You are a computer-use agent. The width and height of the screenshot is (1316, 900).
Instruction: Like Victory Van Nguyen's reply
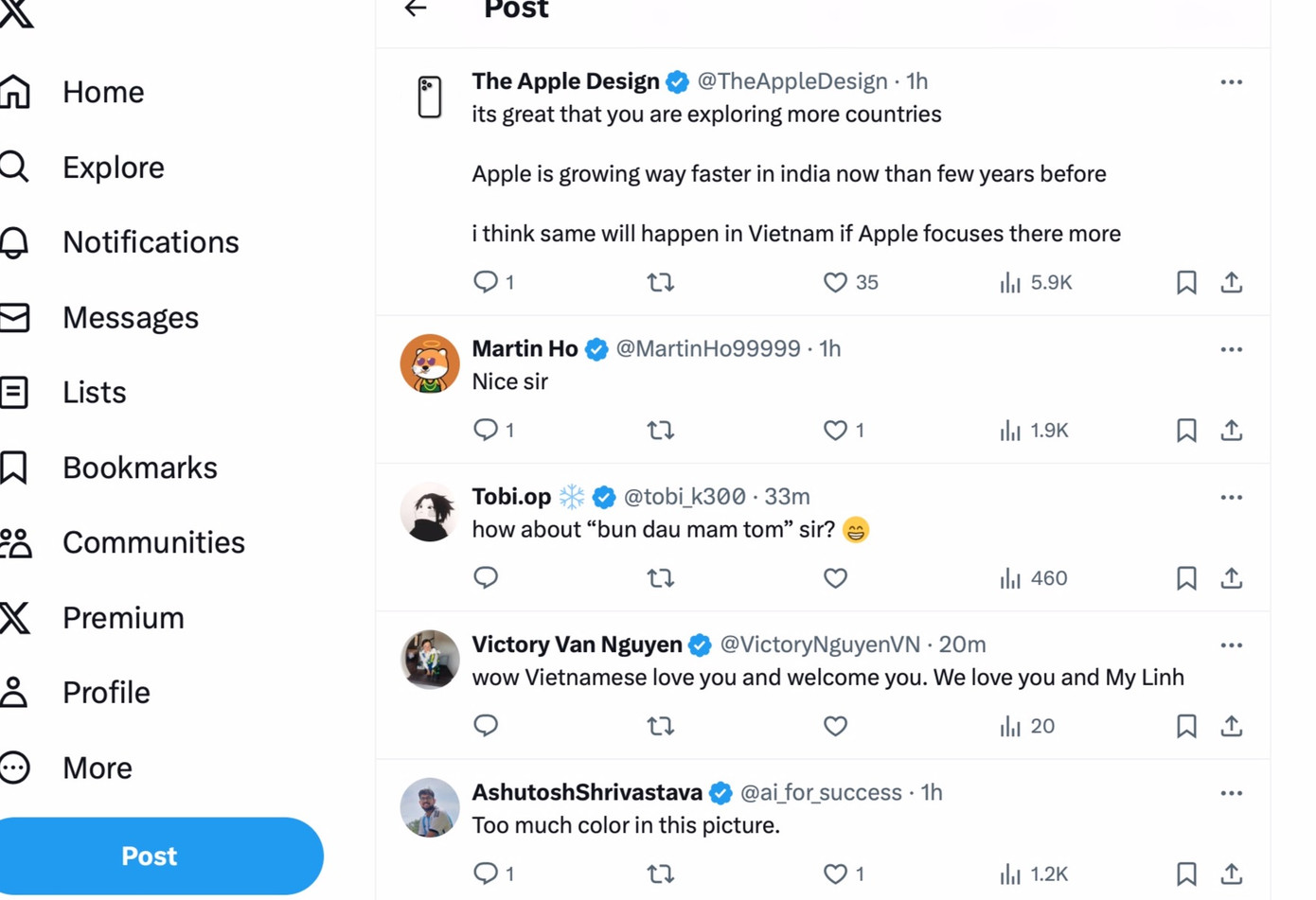coord(835,726)
